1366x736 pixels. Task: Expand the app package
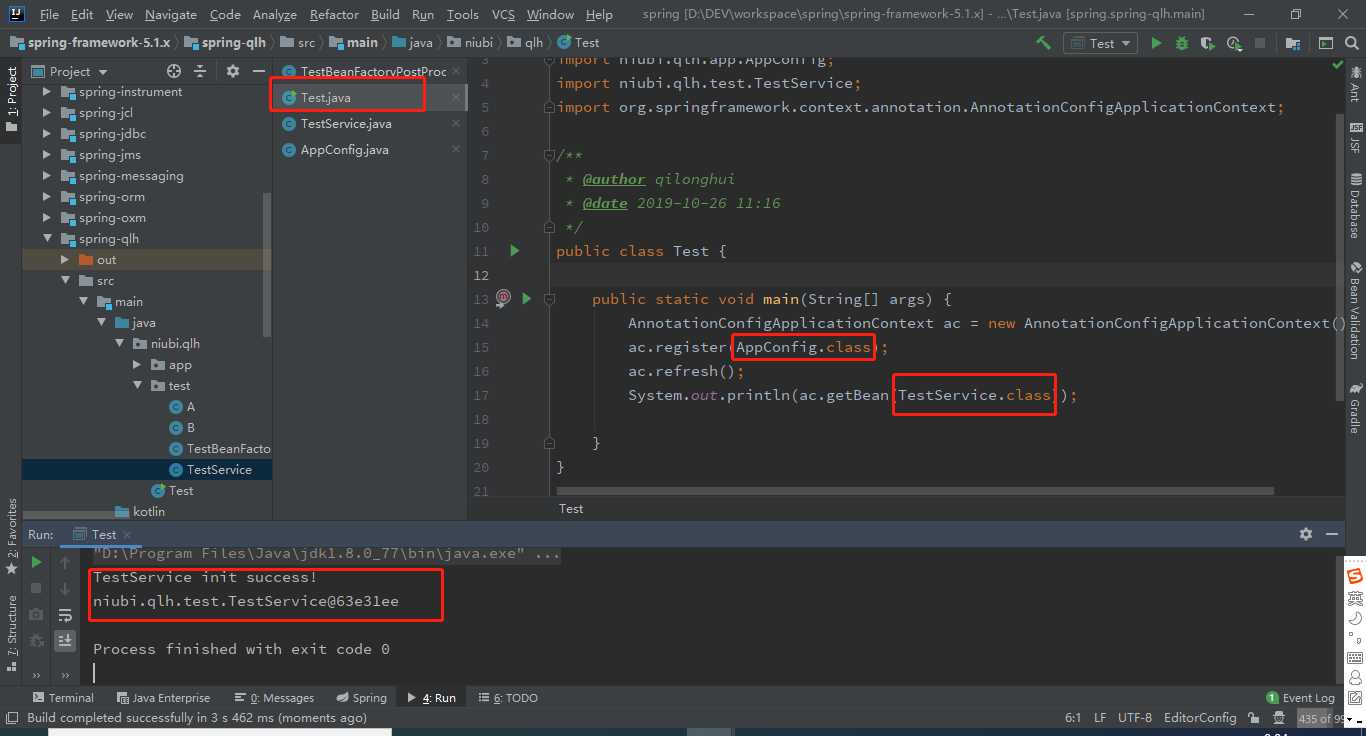pyautogui.click(x=137, y=365)
